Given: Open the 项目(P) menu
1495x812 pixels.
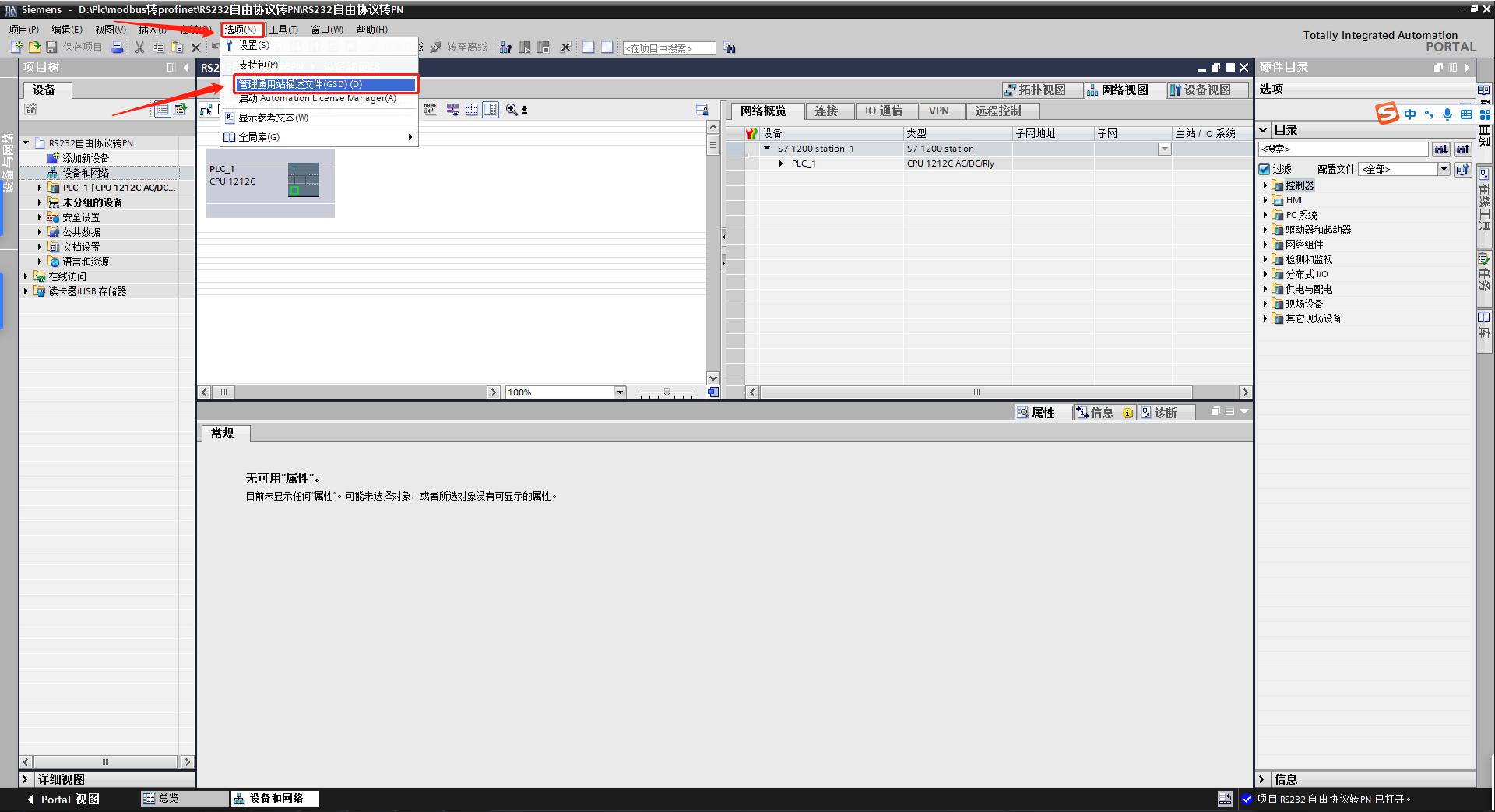Looking at the screenshot, I should (24, 30).
